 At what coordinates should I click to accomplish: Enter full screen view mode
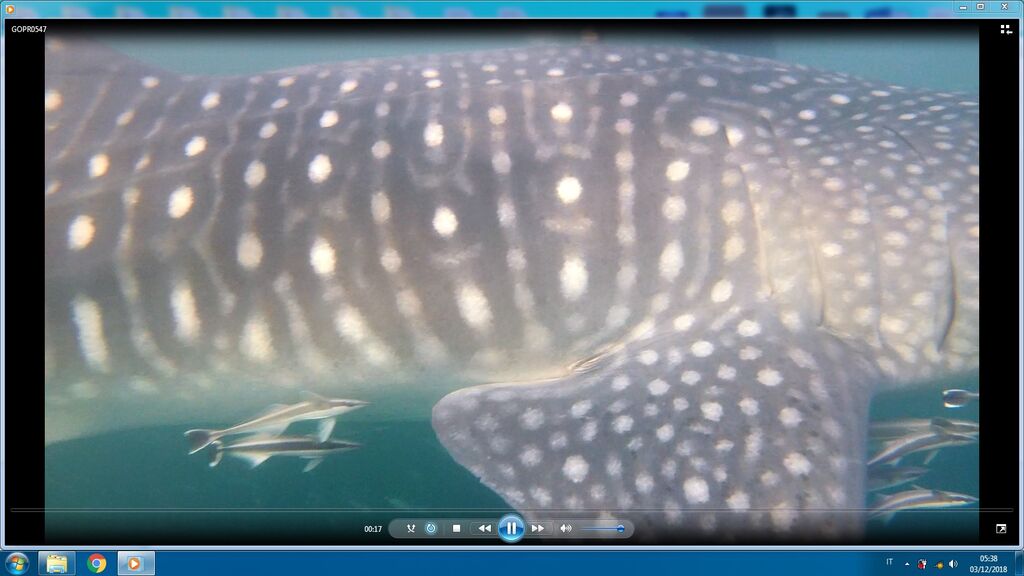[x=1001, y=528]
